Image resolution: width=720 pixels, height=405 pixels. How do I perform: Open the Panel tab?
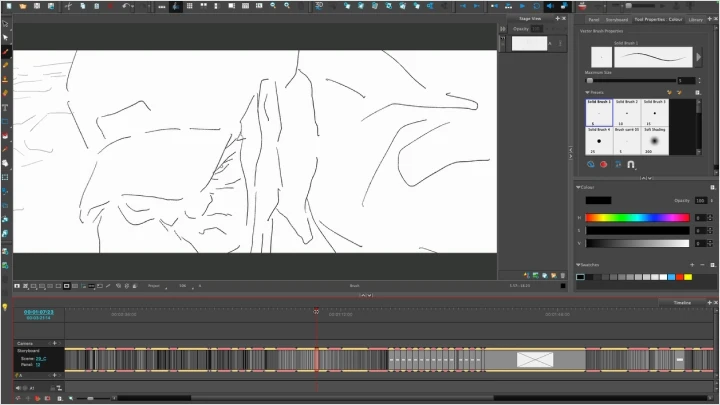click(593, 18)
